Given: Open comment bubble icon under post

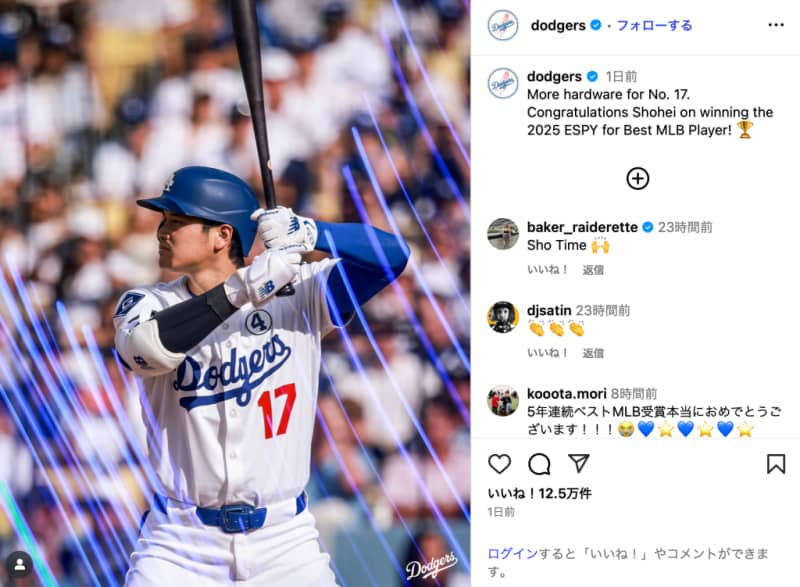Looking at the screenshot, I should [539, 464].
